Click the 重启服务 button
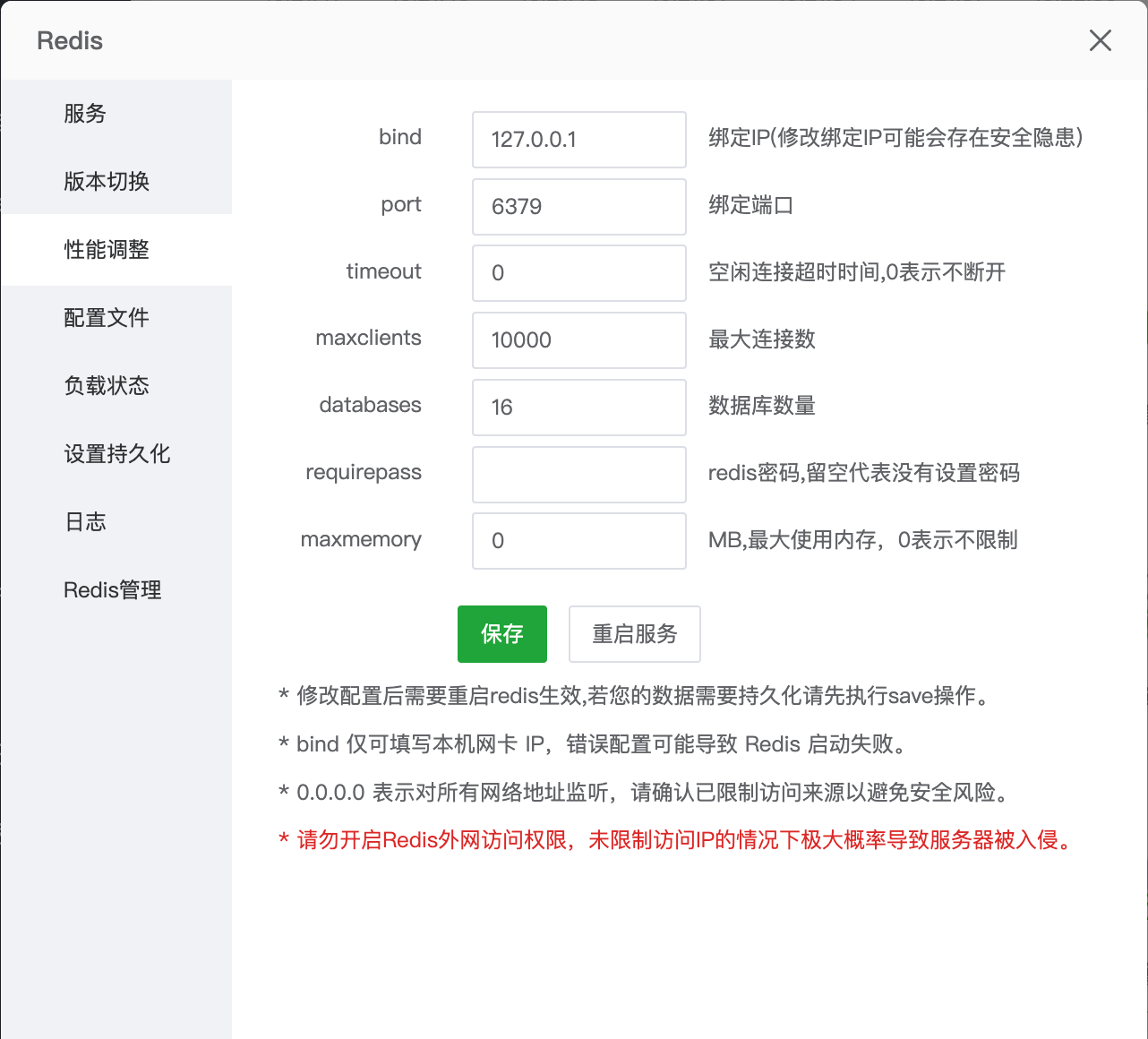 (x=635, y=634)
